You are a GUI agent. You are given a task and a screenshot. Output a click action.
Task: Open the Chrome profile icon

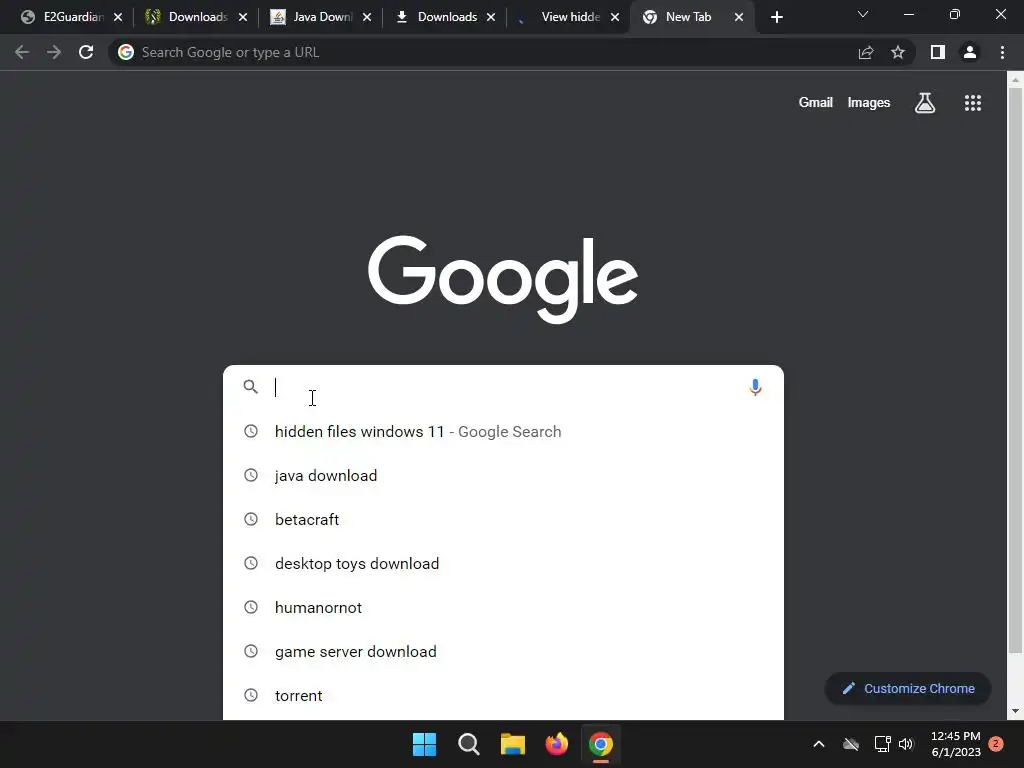[970, 52]
